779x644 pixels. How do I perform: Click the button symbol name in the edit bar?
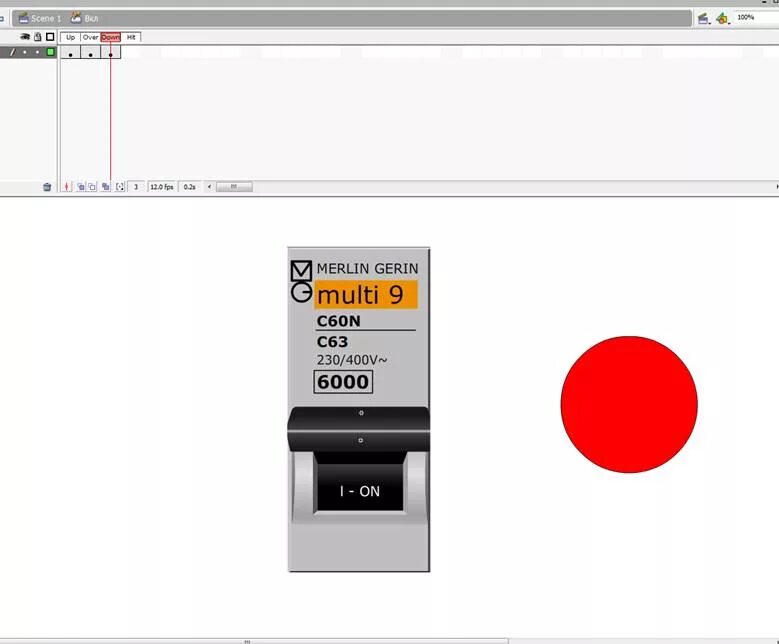click(x=84, y=18)
